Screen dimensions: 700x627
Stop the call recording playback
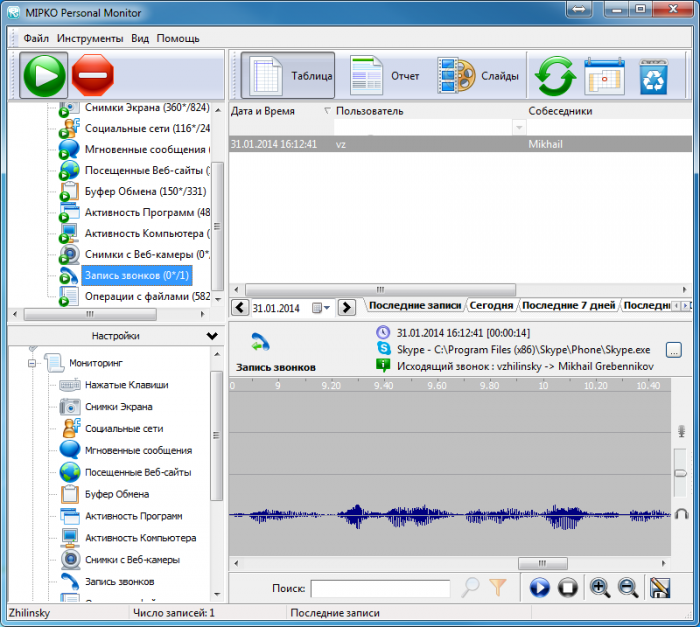click(x=568, y=588)
